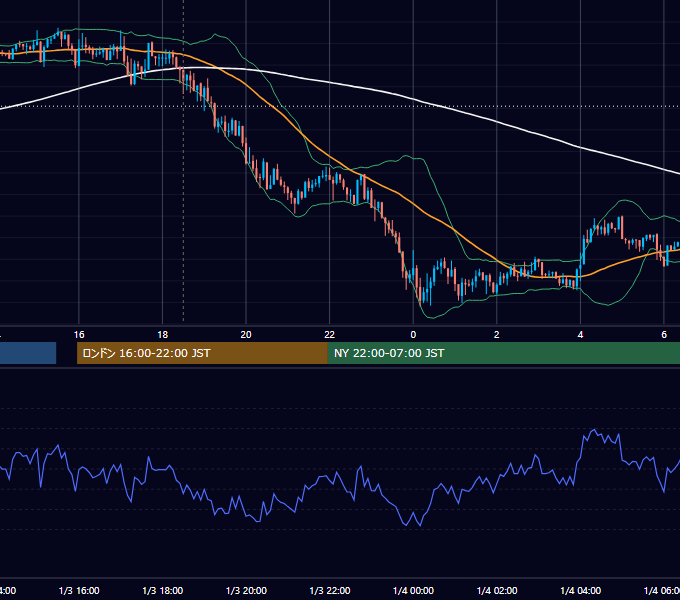Click the 4 hour label under chart
The height and width of the screenshot is (600, 680).
[x=580, y=335]
